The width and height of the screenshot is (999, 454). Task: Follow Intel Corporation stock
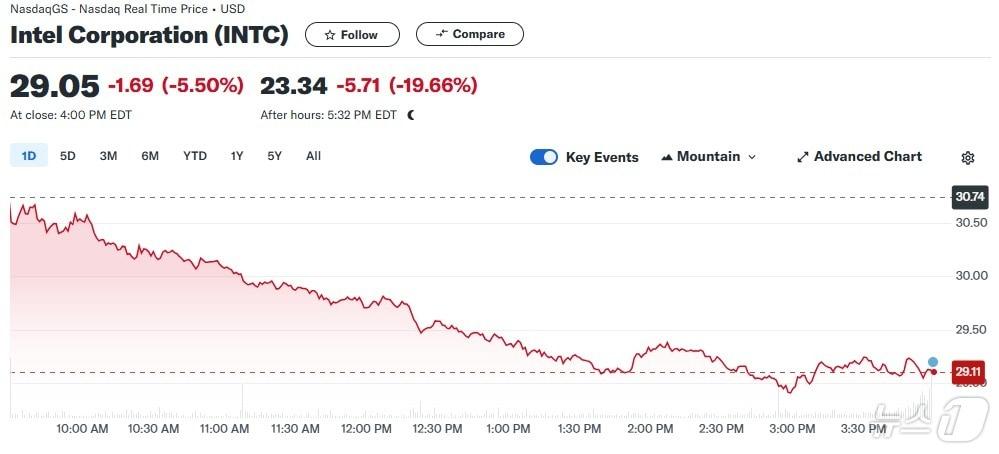(352, 35)
